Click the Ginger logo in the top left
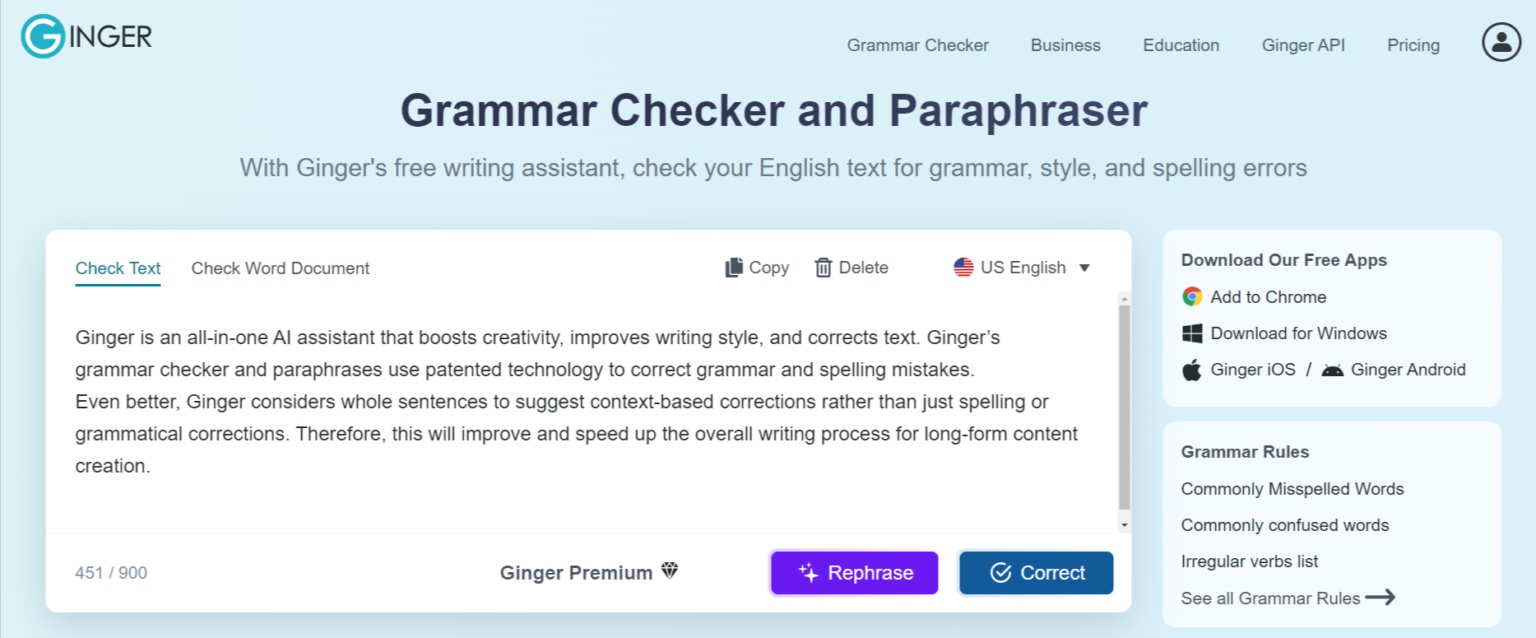This screenshot has width=1536, height=638. (x=85, y=37)
